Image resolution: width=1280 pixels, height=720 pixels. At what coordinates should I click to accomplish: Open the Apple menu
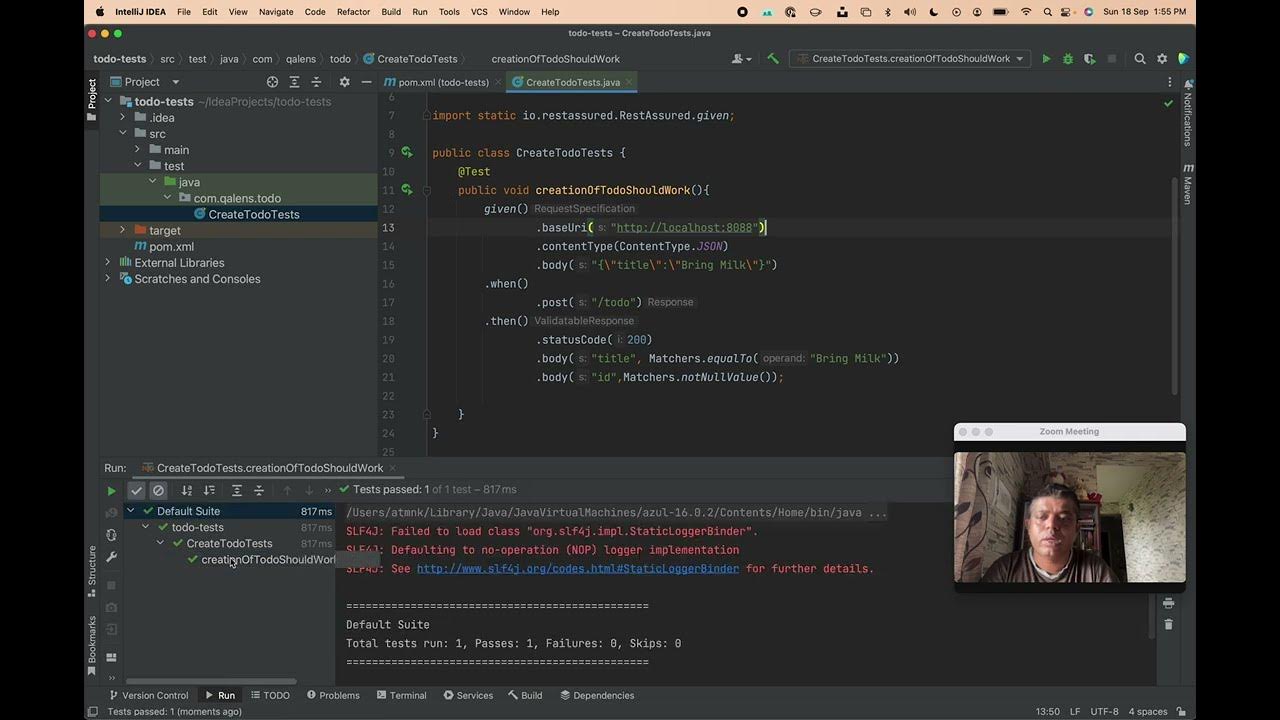99,12
